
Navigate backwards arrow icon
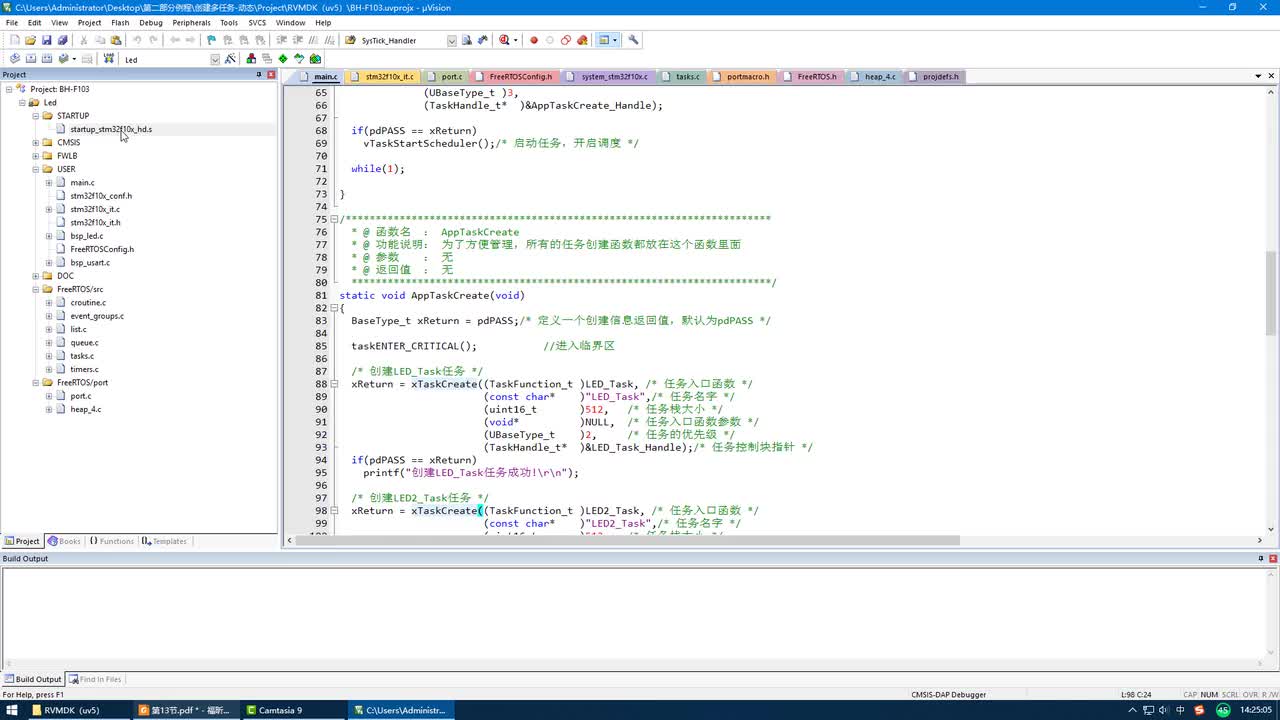pyautogui.click(x=174, y=40)
